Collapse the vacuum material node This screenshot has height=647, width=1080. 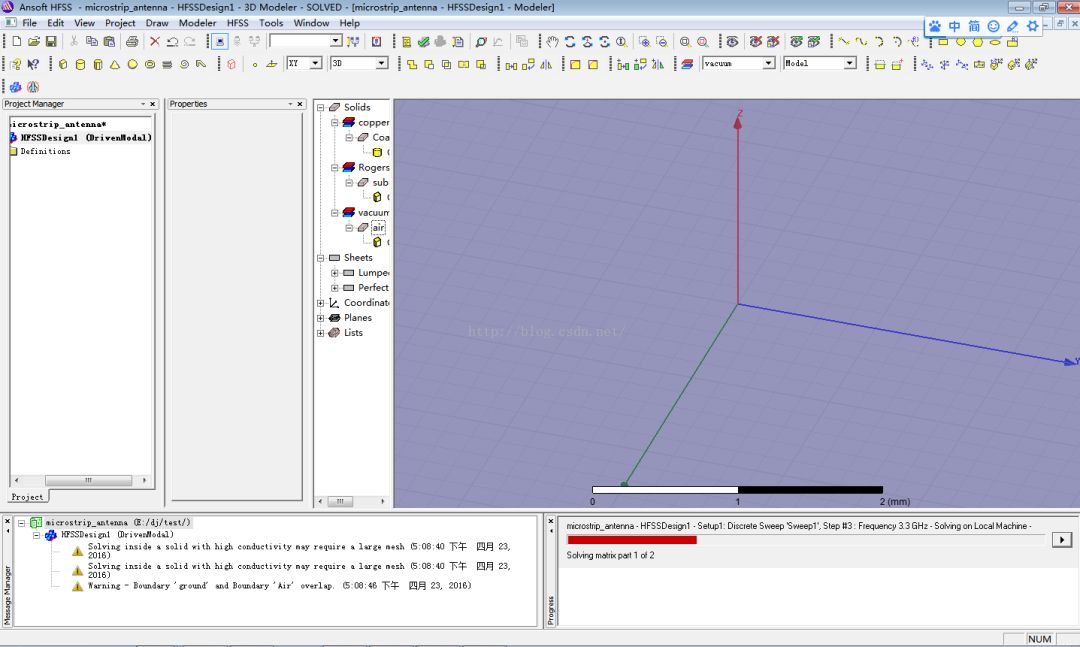[335, 213]
